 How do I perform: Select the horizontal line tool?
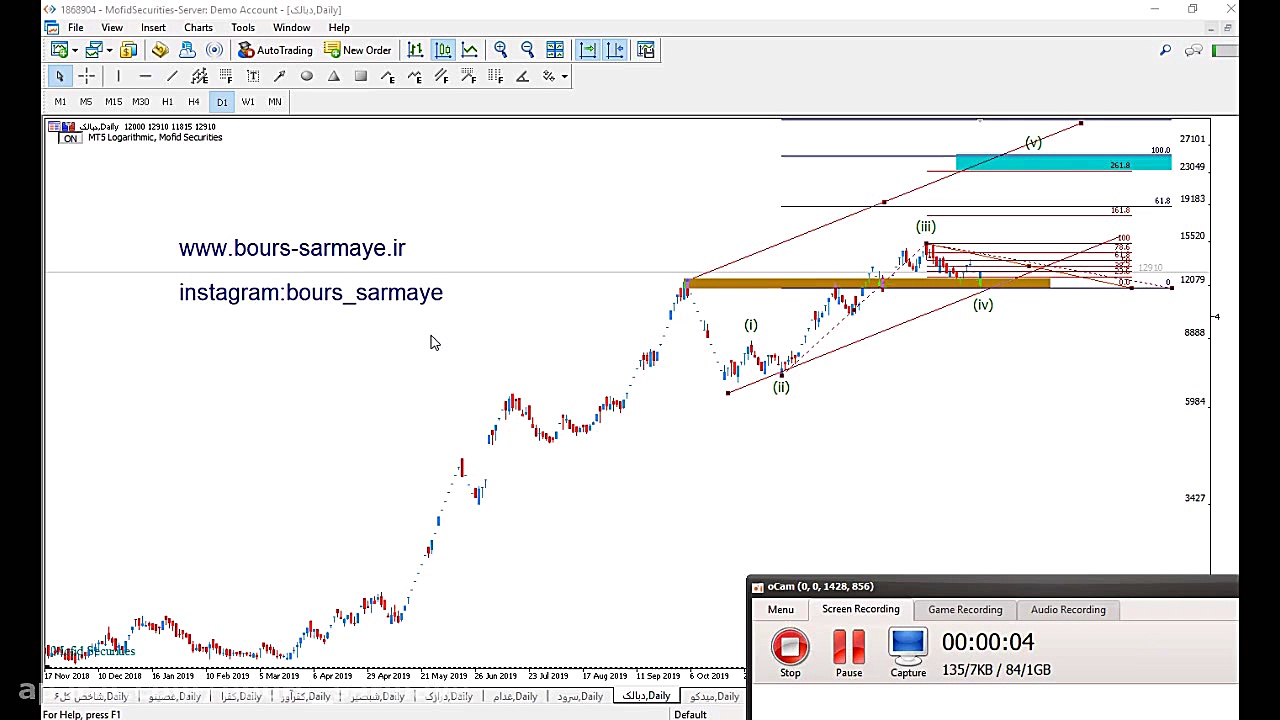[x=145, y=76]
